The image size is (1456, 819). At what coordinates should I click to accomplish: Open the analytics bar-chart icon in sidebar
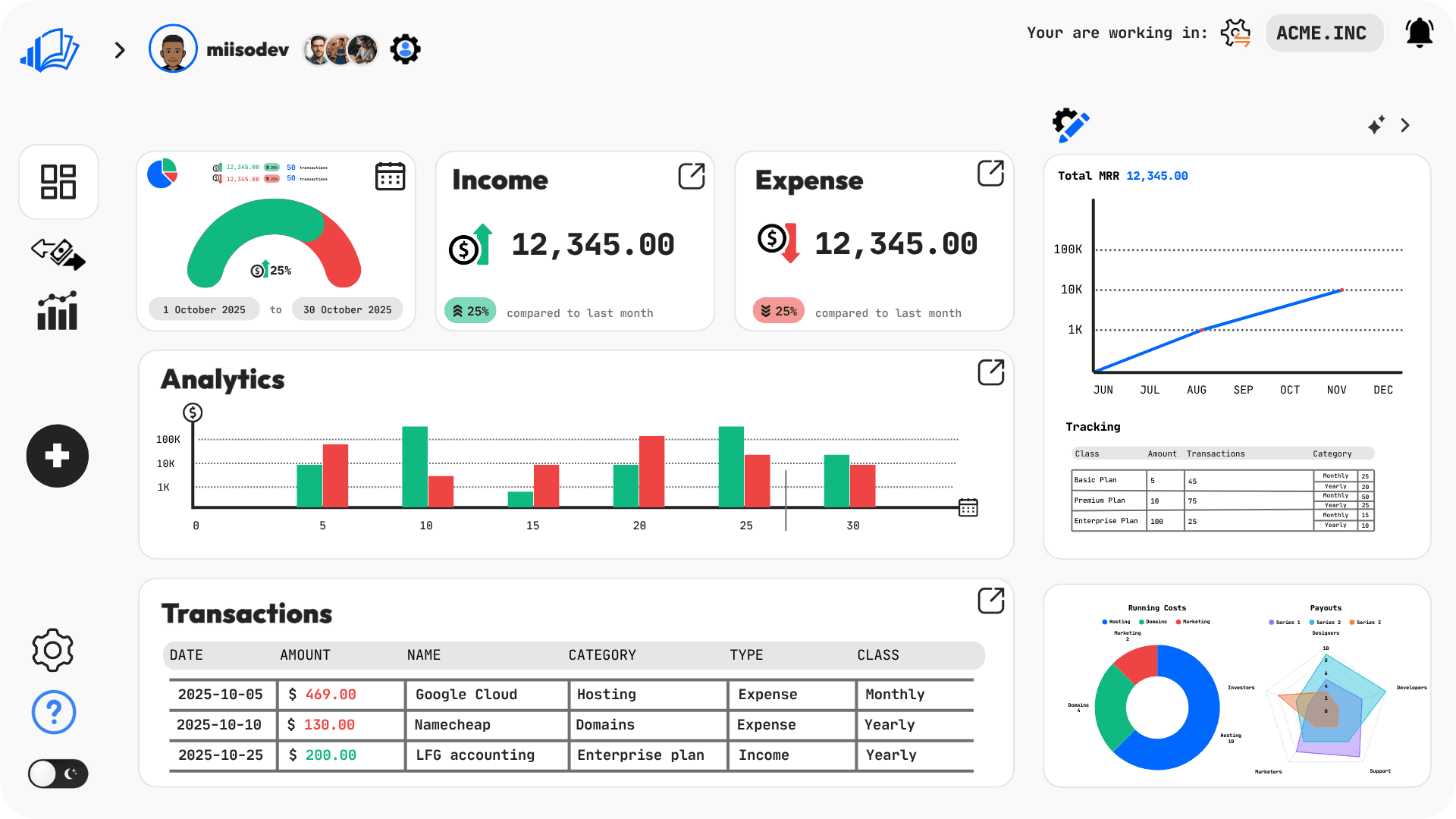pos(58,311)
